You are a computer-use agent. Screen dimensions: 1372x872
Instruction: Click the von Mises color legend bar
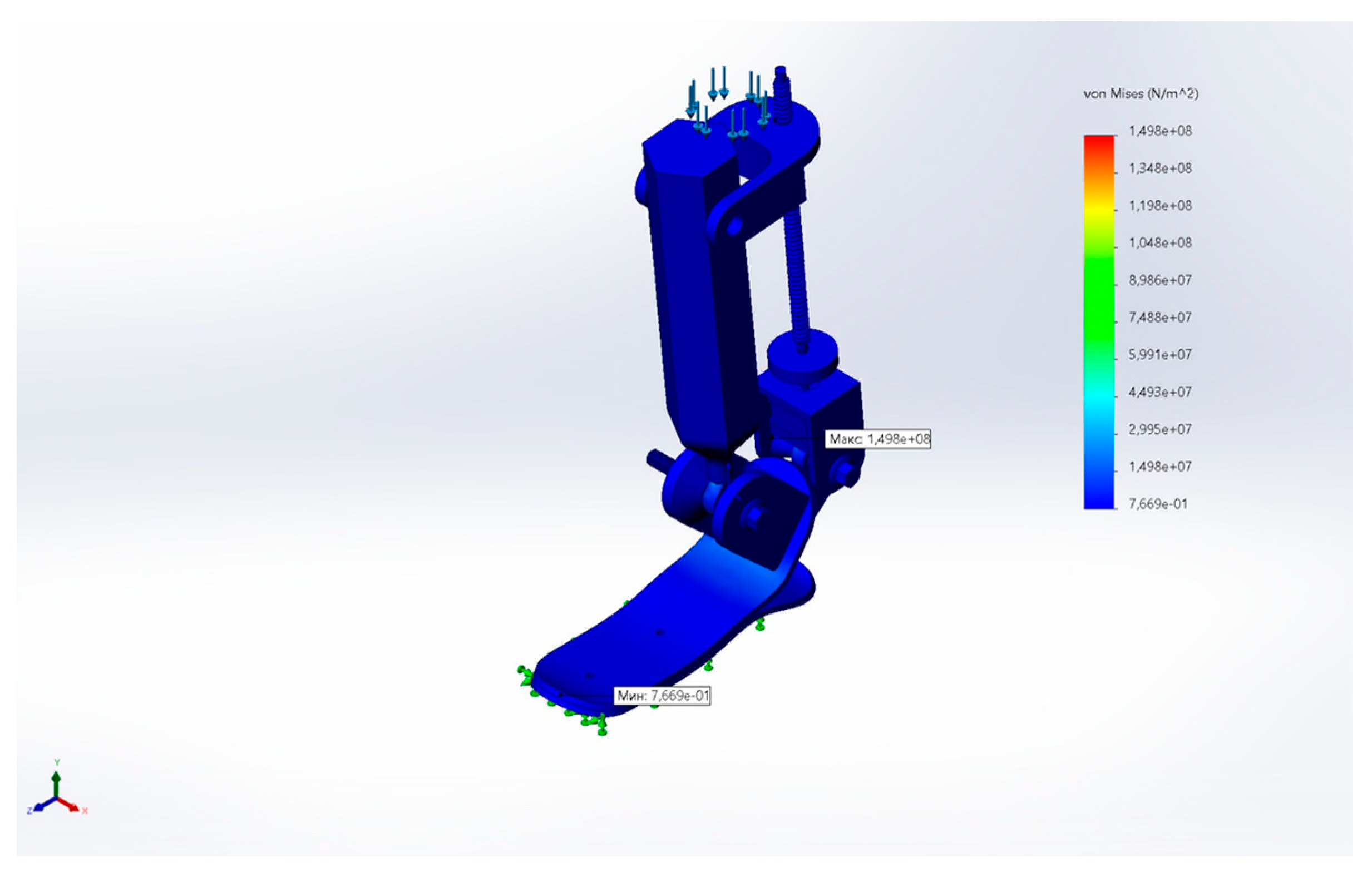(x=1099, y=322)
